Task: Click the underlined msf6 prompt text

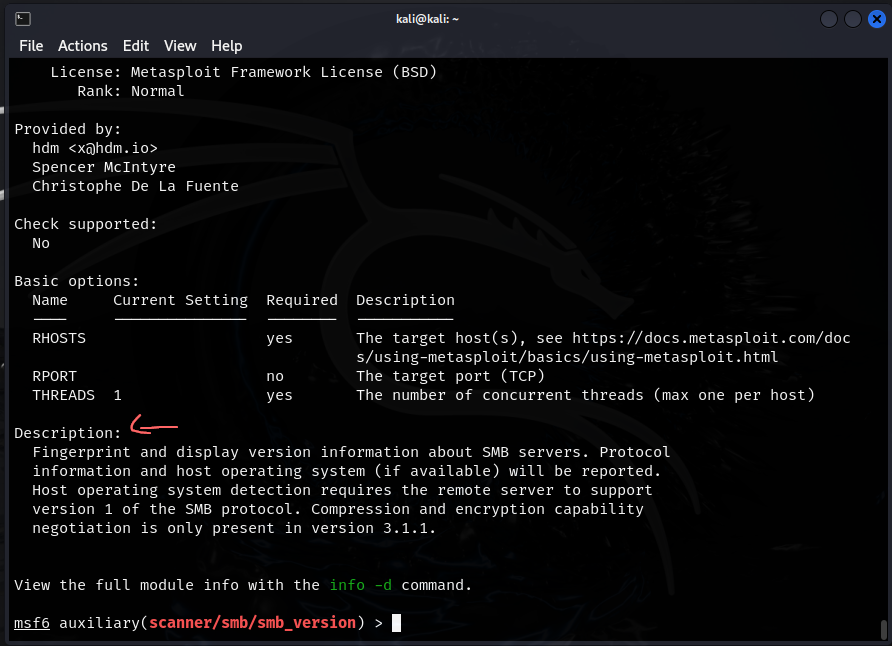Action: tap(32, 623)
